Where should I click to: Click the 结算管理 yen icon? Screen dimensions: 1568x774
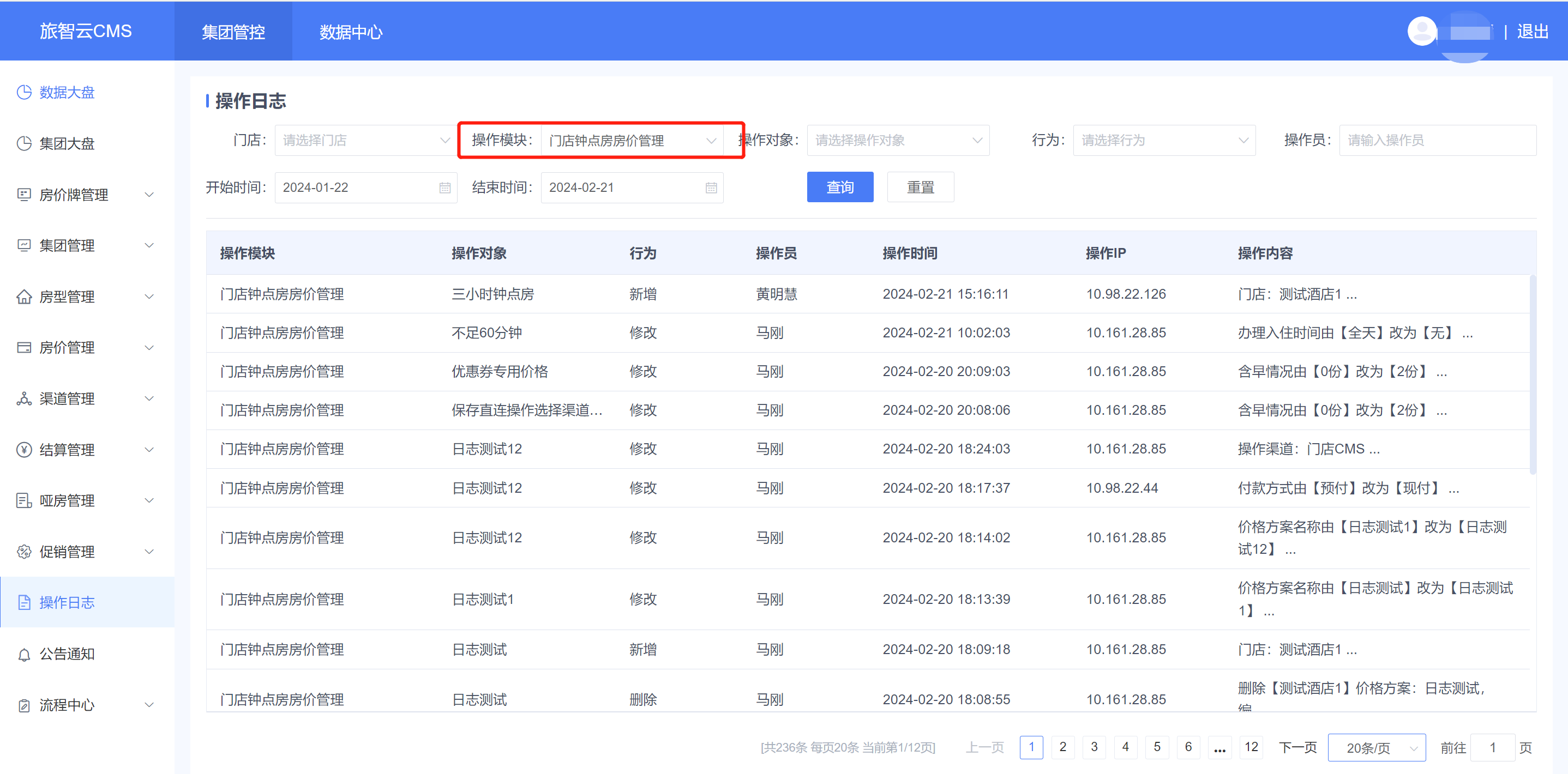24,450
